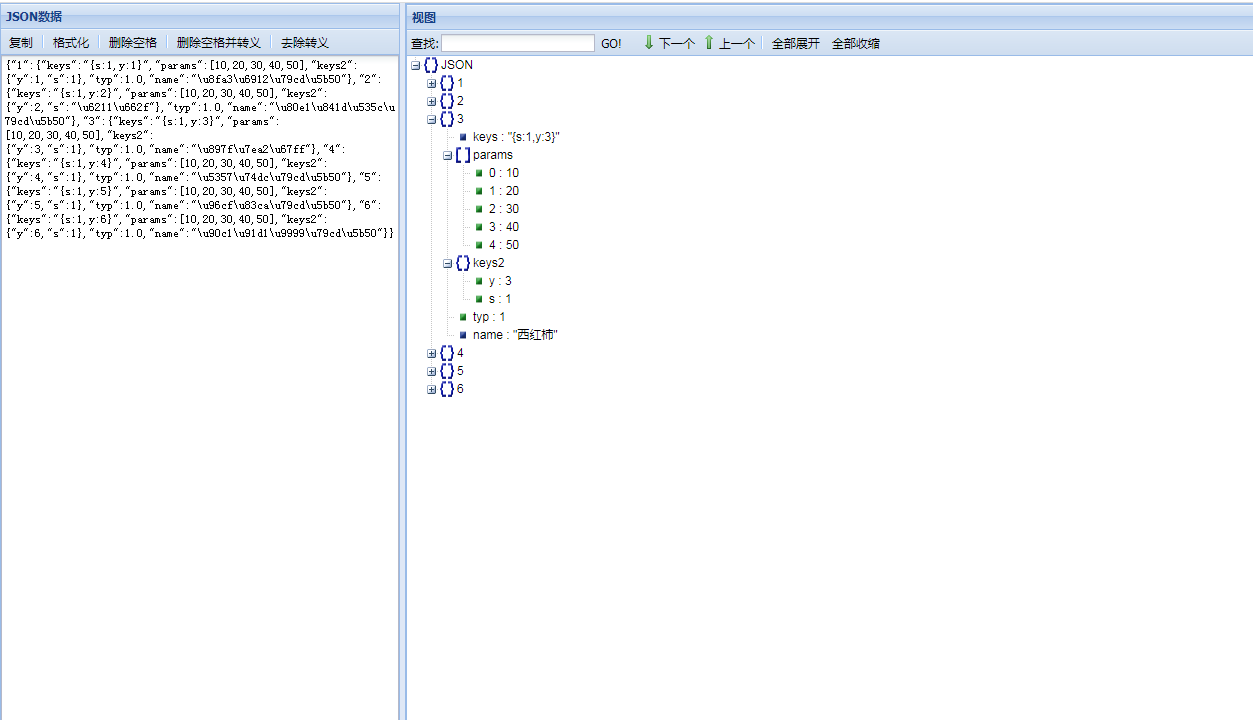Click the object braces icon beside JSON root
Screen dimensions: 1253x720
coord(430,64)
